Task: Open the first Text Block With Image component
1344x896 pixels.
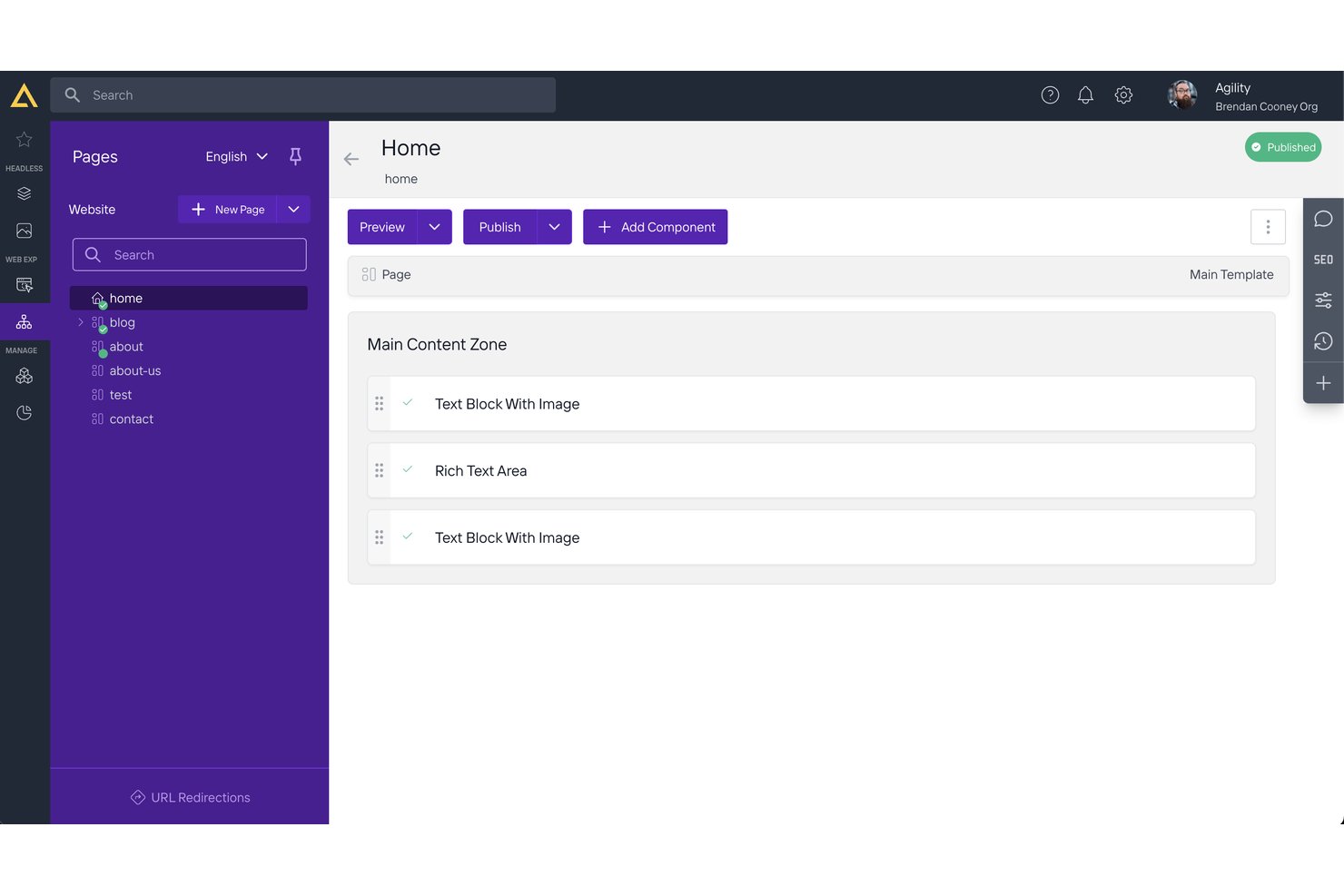Action: coord(812,403)
